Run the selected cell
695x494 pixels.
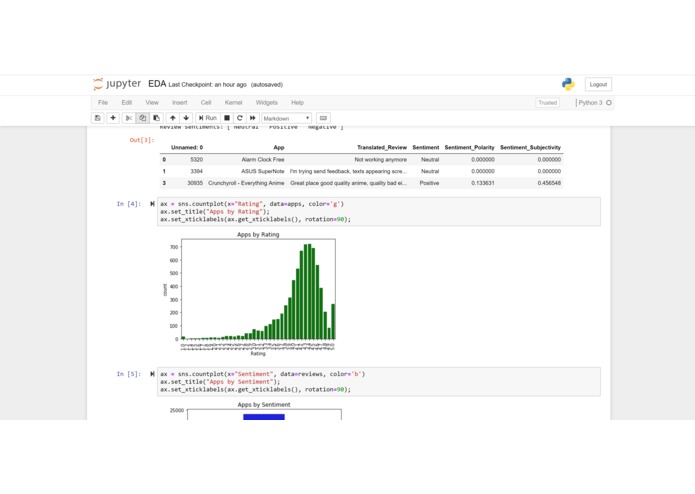click(x=207, y=118)
